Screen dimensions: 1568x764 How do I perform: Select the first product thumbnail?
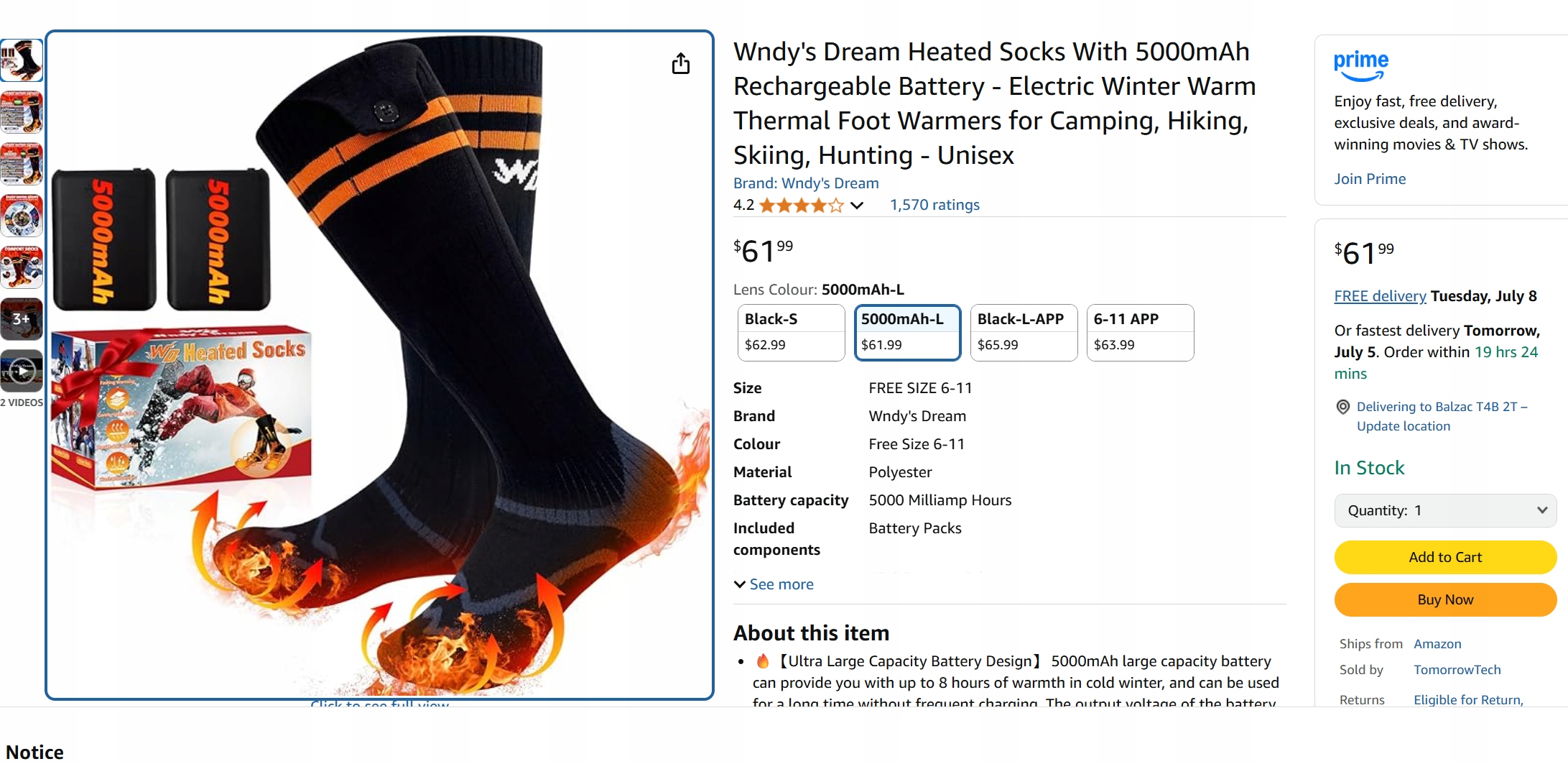[22, 60]
